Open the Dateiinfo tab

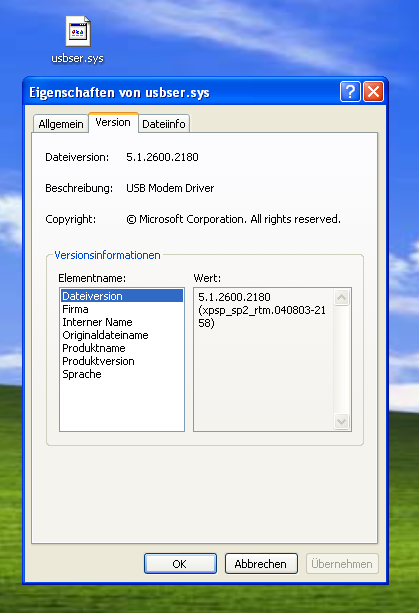point(164,124)
